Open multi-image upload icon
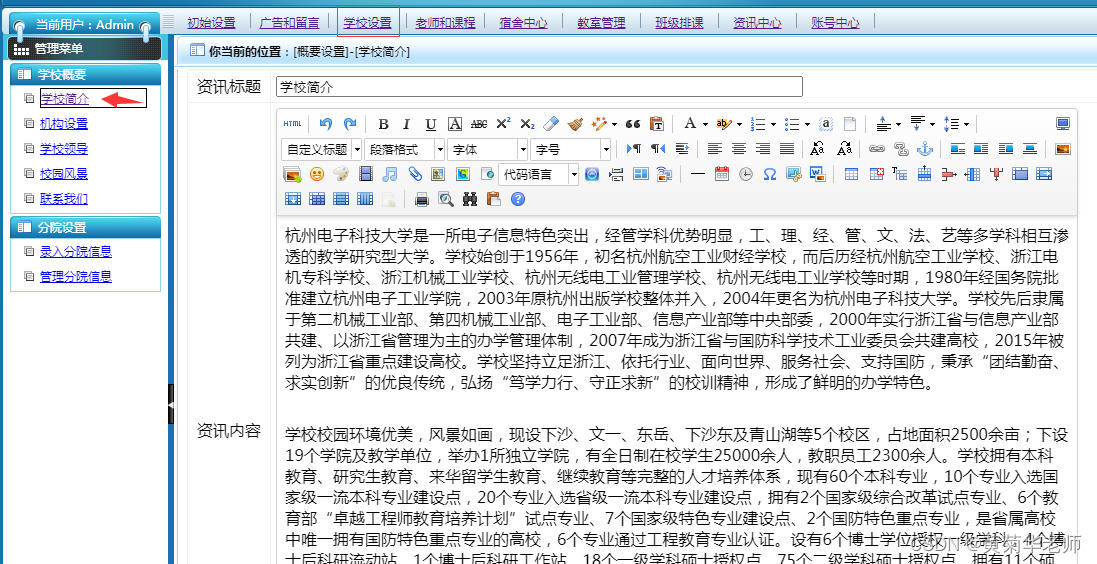1097x564 pixels. (x=292, y=174)
